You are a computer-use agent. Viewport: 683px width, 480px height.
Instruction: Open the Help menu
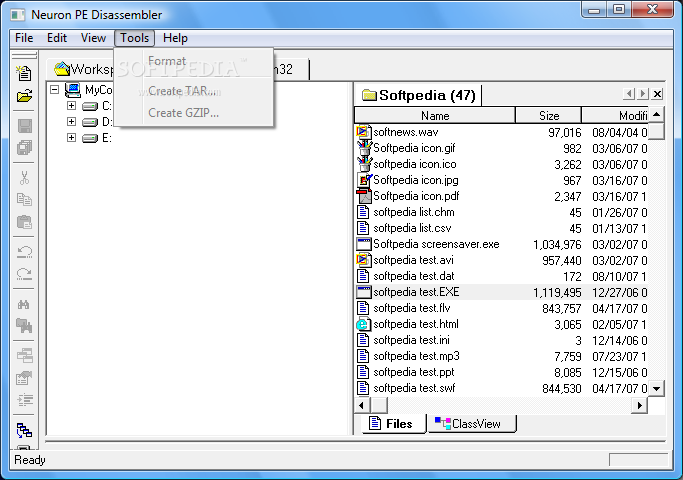175,38
